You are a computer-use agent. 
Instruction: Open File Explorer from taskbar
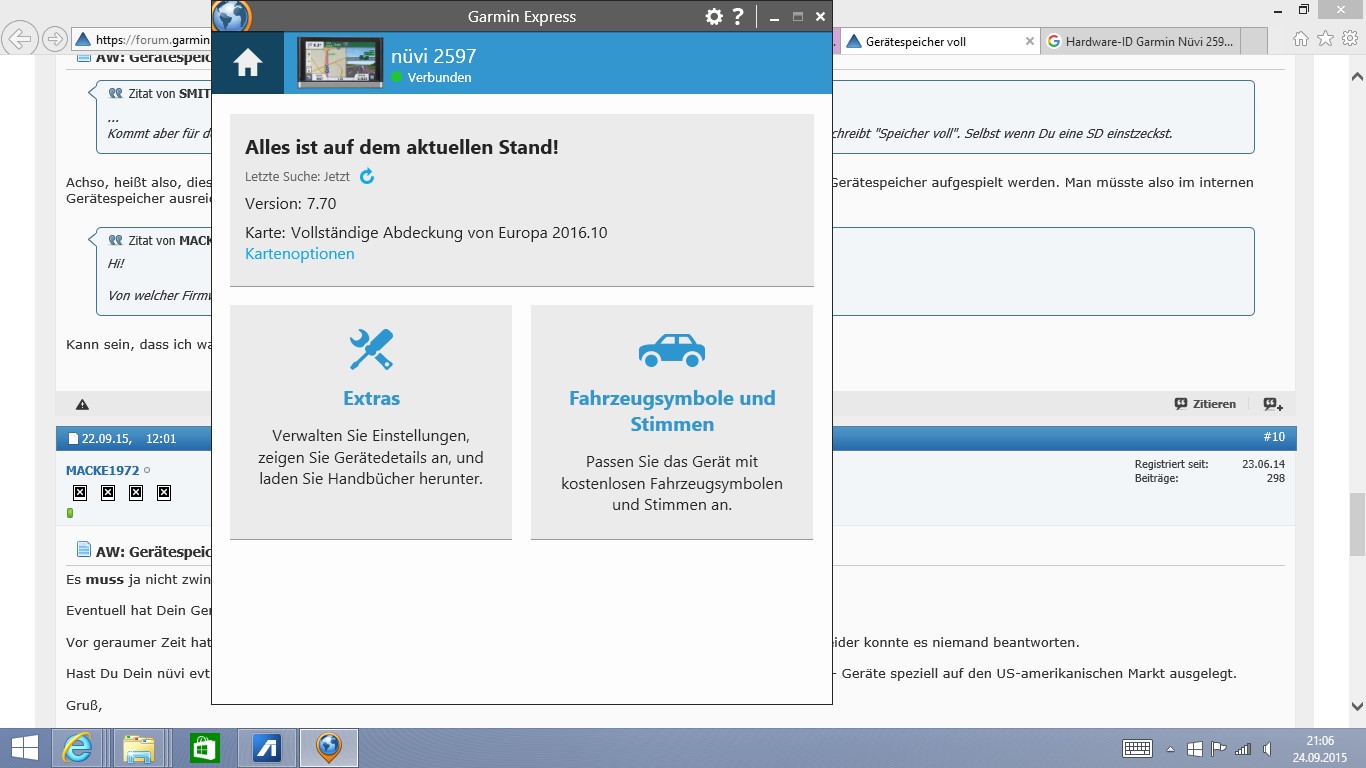[x=138, y=748]
